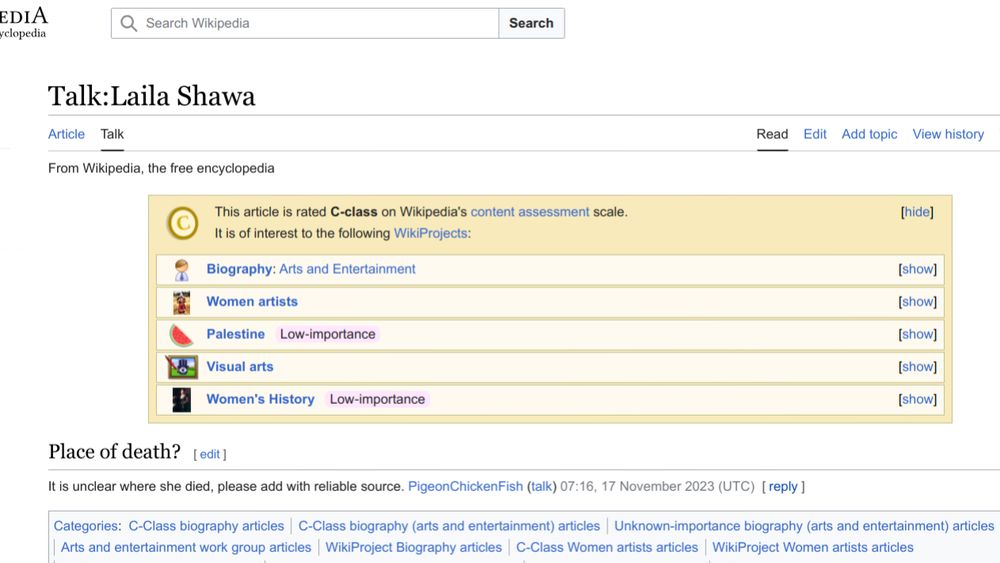Open the Arts and Entertainment link
This screenshot has height=563, width=1000.
[347, 270]
